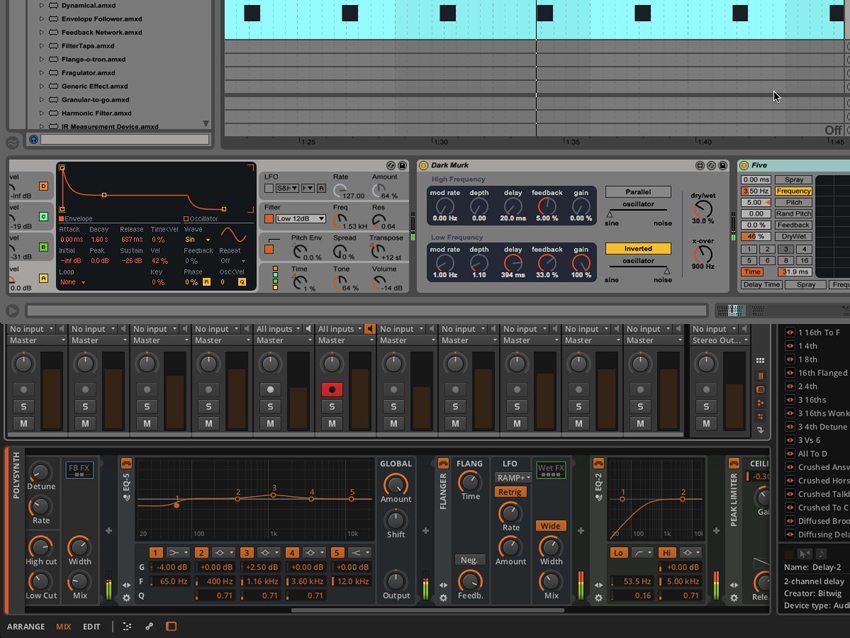This screenshot has height=638, width=850.
Task: Click the link icon in bottom bar
Action: [149, 626]
